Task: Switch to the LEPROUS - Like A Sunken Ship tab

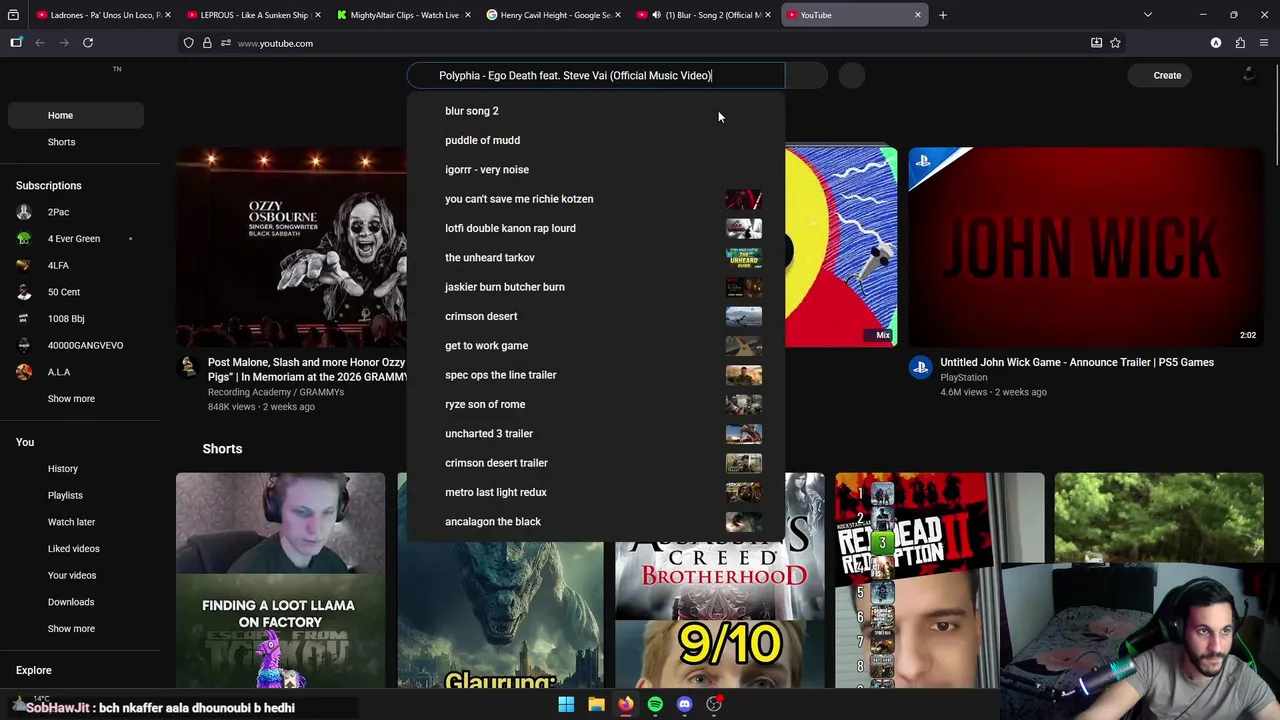Action: coord(253,15)
